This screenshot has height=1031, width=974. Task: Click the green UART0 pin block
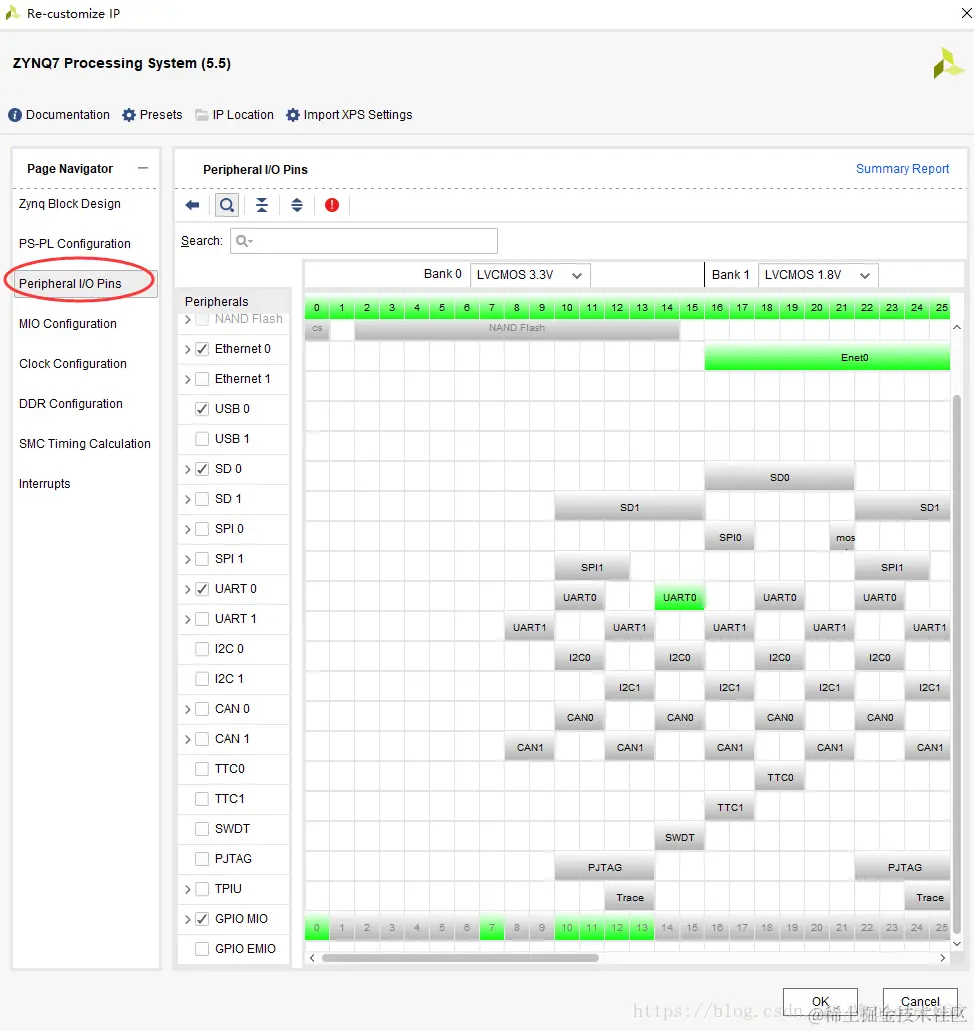coord(679,598)
